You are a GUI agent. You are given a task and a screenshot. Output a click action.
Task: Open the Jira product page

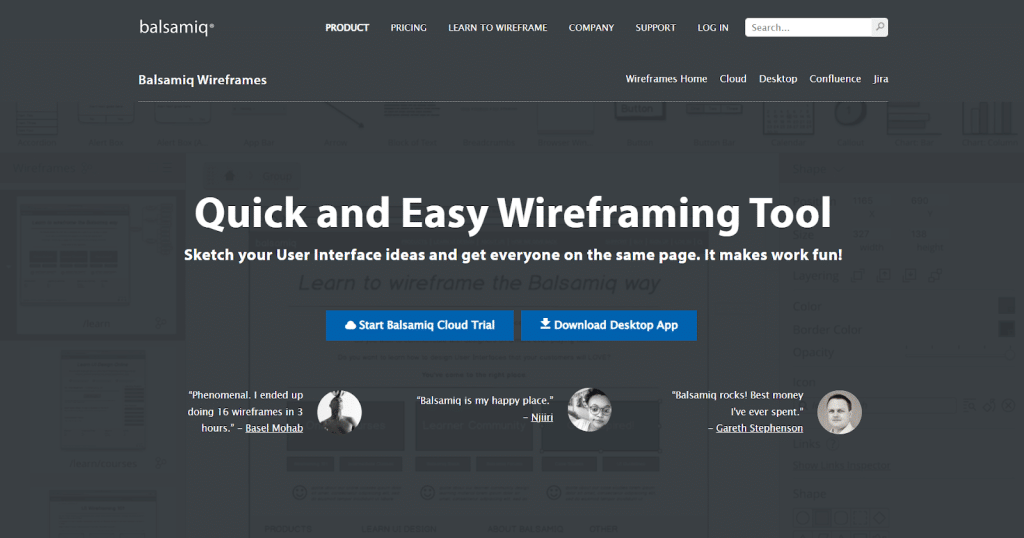(x=881, y=78)
